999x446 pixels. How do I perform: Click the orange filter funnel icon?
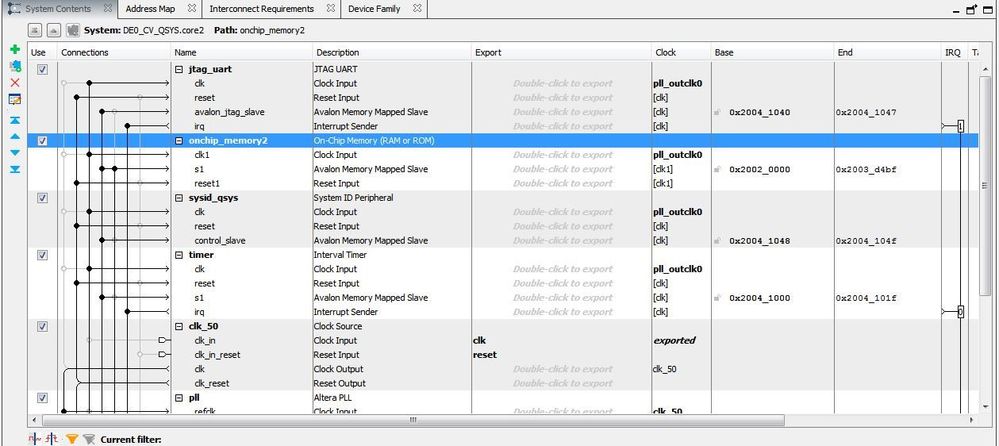click(72, 438)
